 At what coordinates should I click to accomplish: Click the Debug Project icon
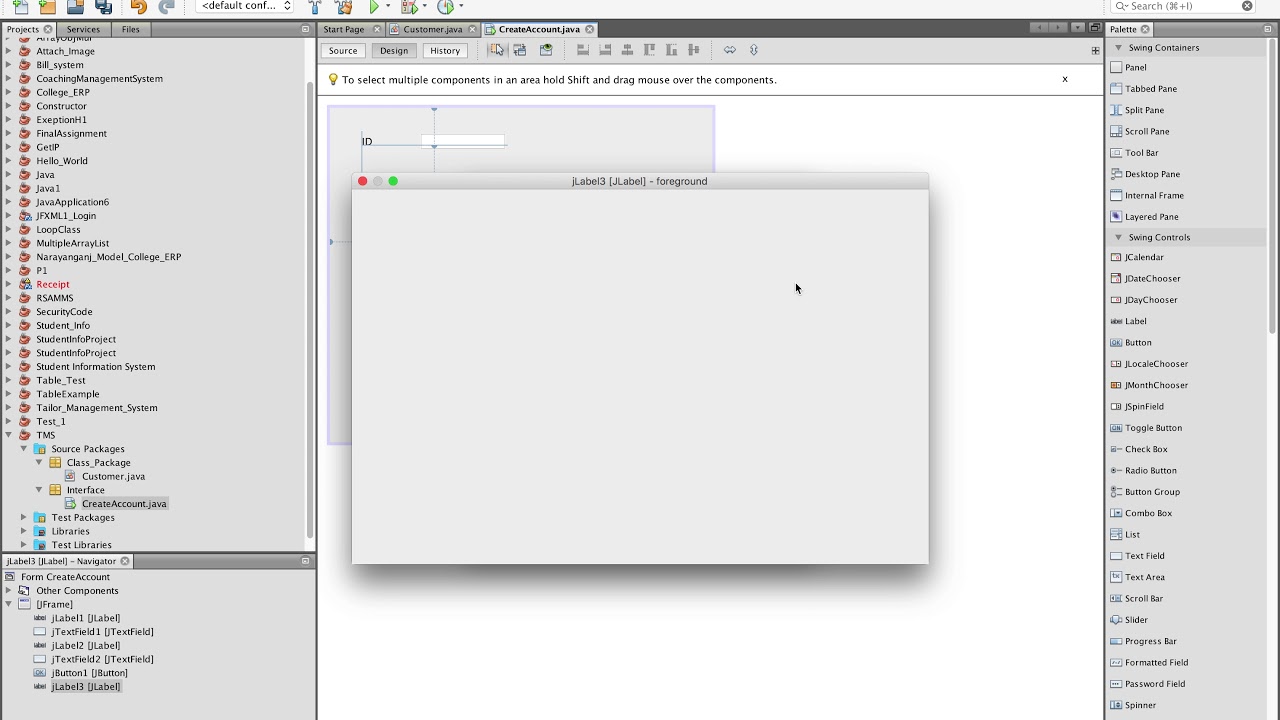point(408,6)
